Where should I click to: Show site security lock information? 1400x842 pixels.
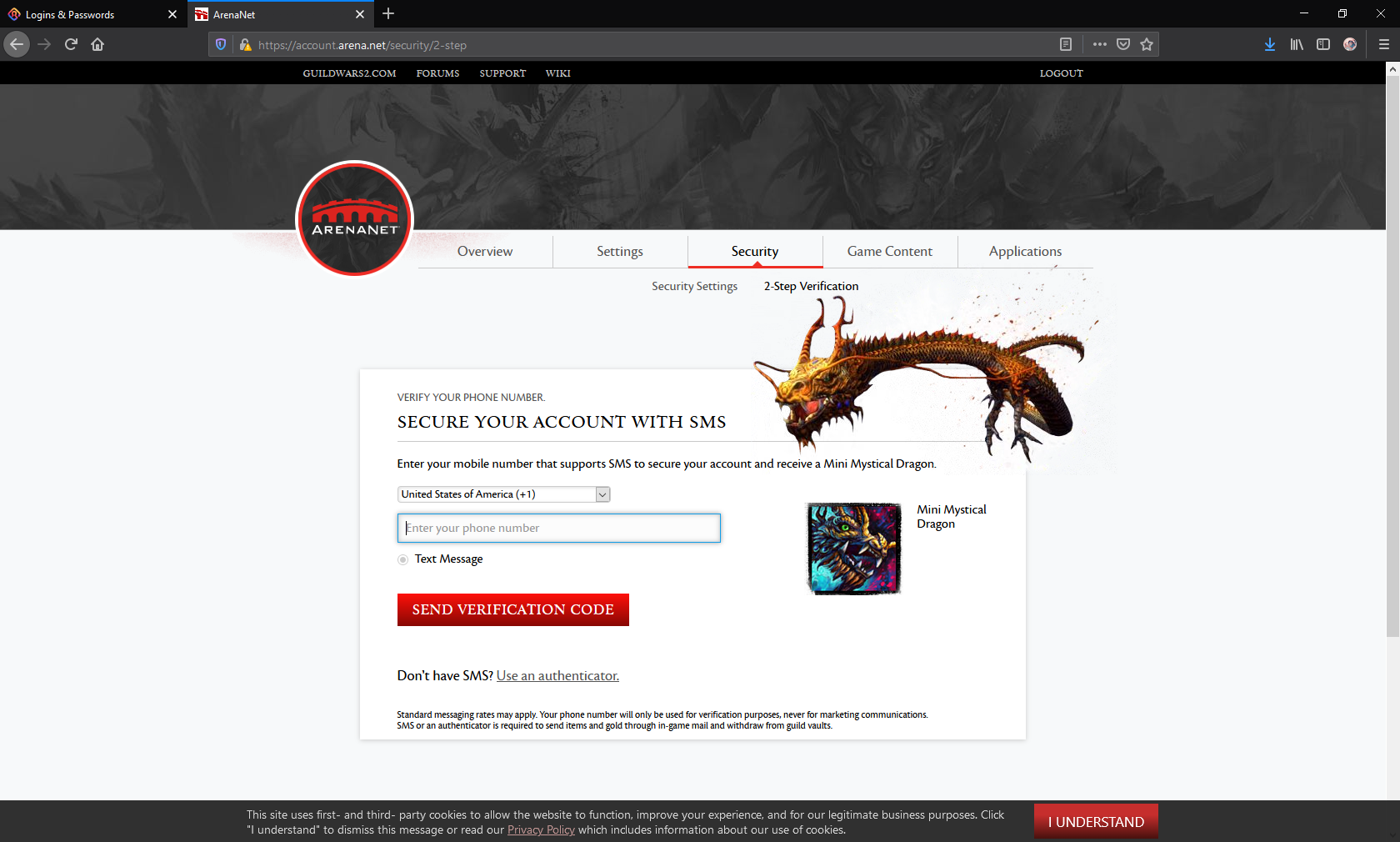[245, 45]
